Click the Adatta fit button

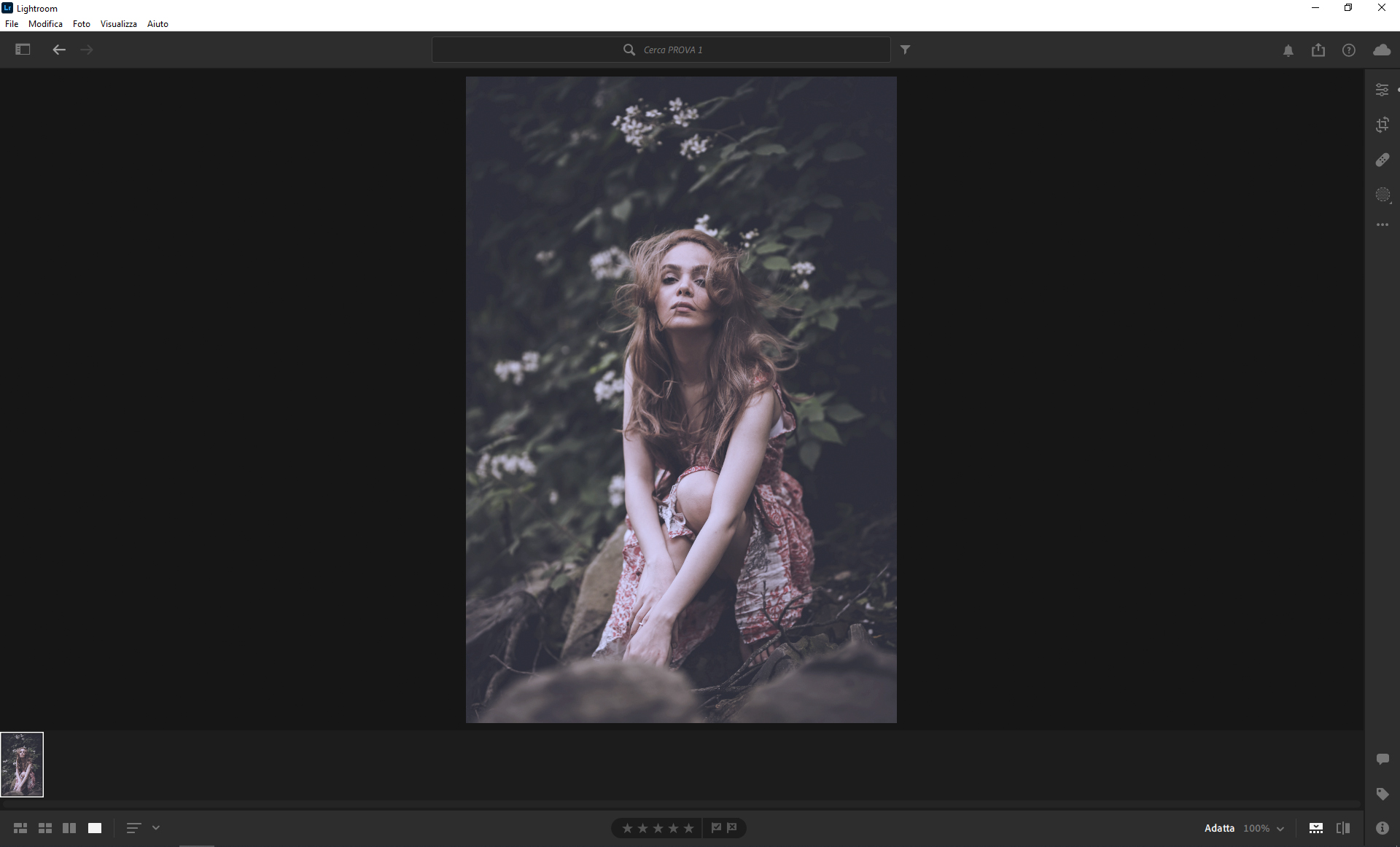tap(1219, 828)
